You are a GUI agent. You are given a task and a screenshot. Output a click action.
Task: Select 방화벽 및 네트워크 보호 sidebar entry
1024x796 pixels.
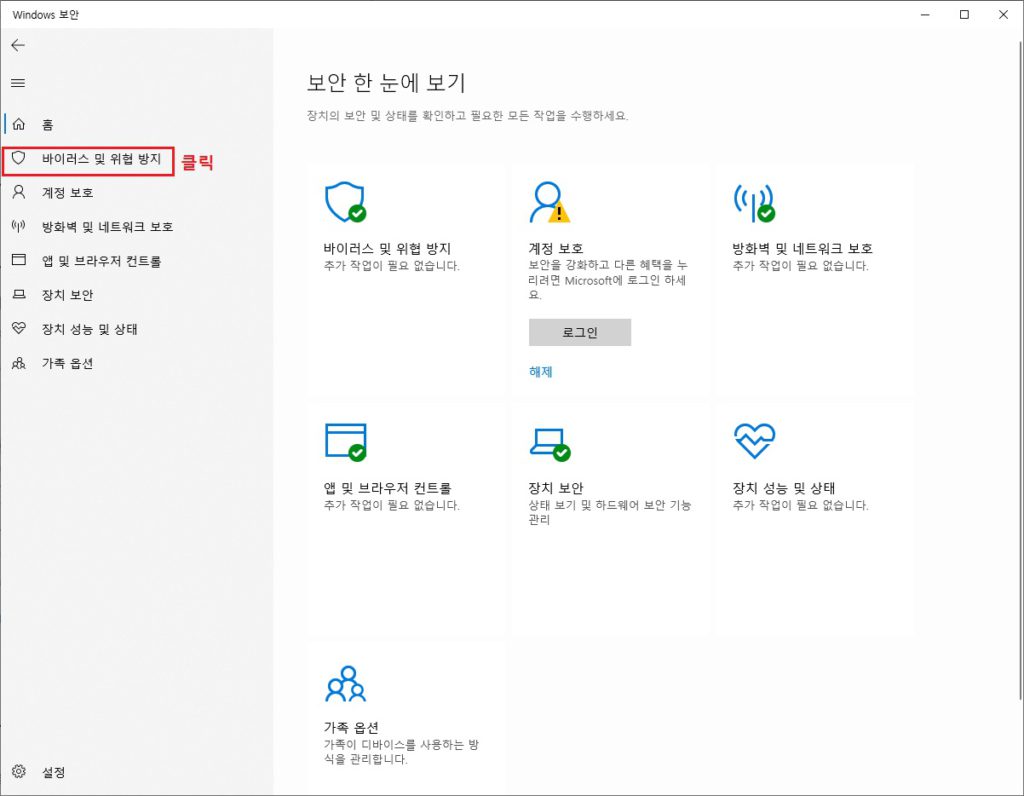point(107,227)
